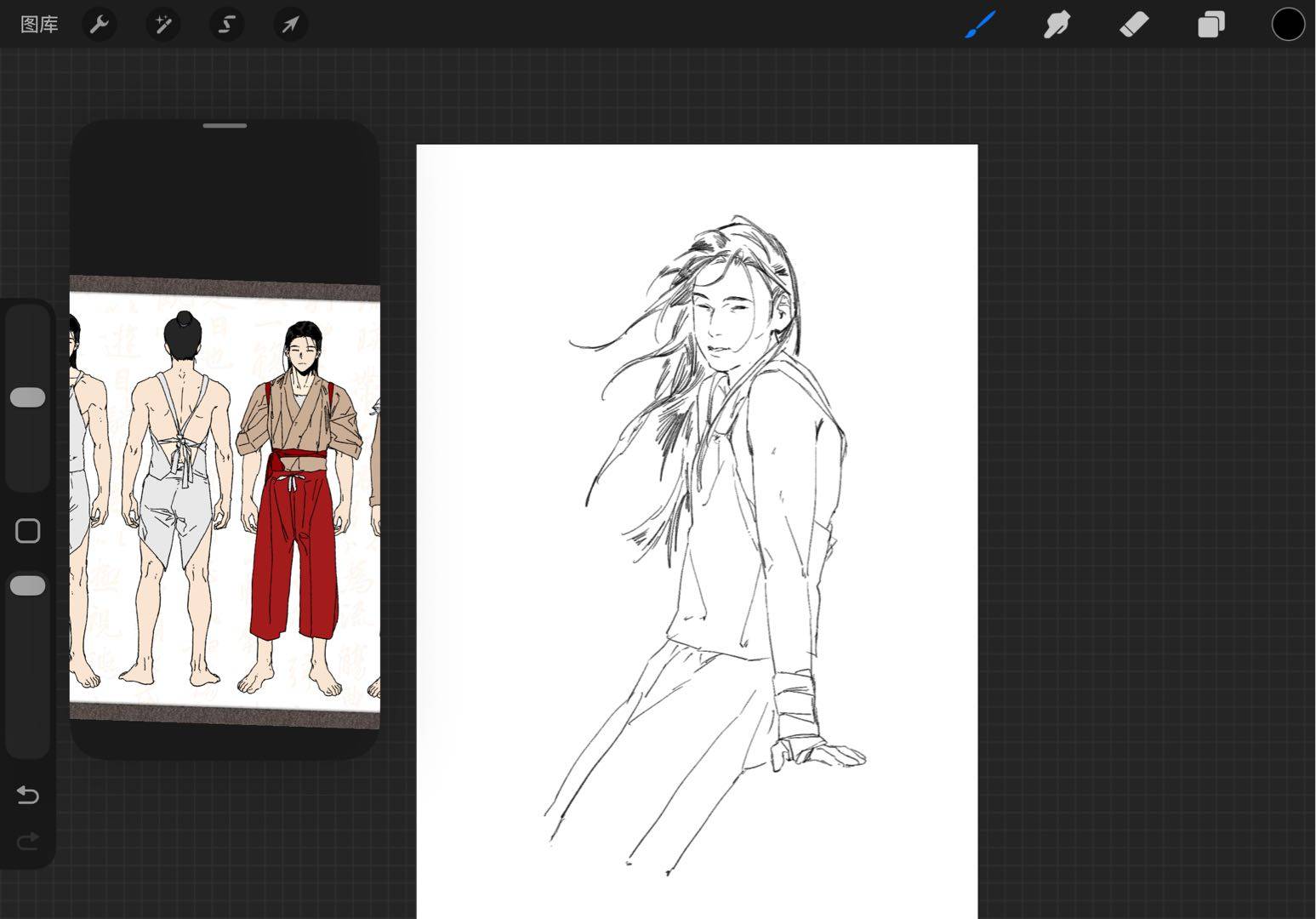
Task: Open the Actions wrench menu
Action: (x=100, y=25)
